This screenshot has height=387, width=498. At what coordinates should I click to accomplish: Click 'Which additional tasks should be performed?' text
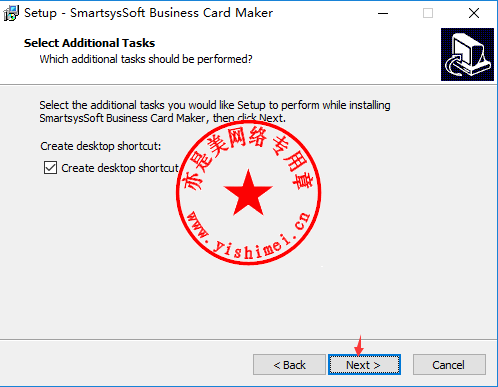point(146,59)
